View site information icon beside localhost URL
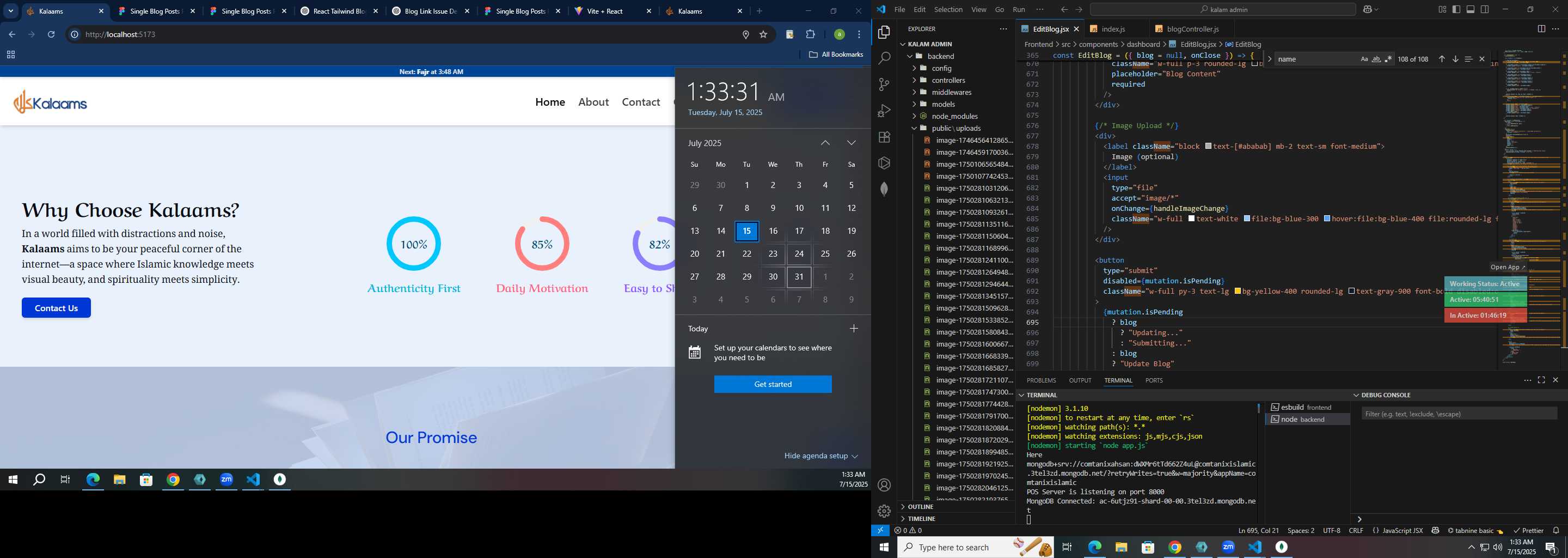The width and height of the screenshot is (1568, 558). coord(74,35)
